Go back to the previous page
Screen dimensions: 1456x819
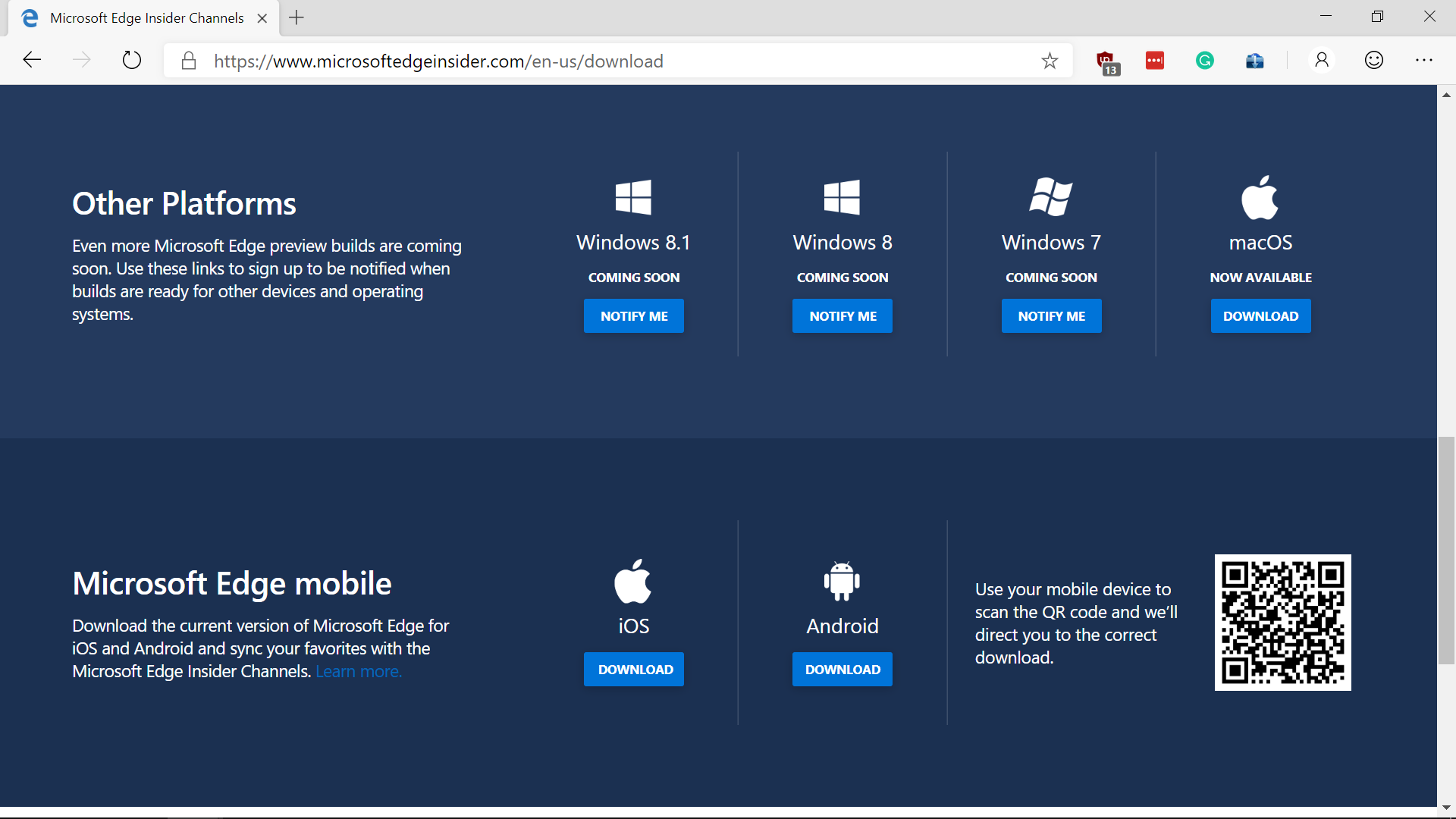(32, 60)
